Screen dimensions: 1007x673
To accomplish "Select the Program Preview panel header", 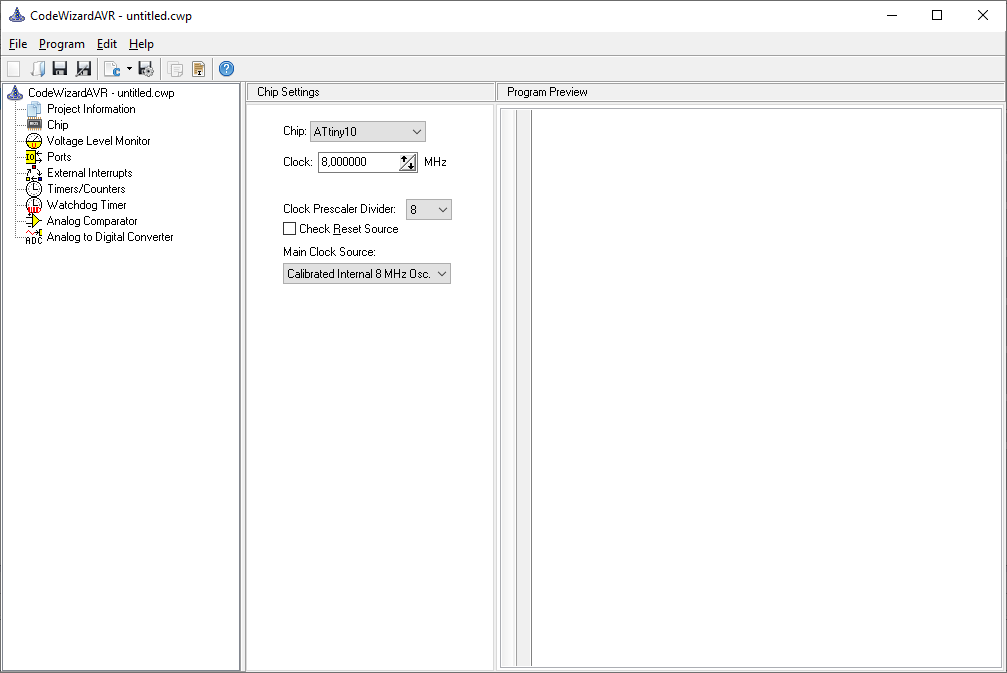I will 751,92.
